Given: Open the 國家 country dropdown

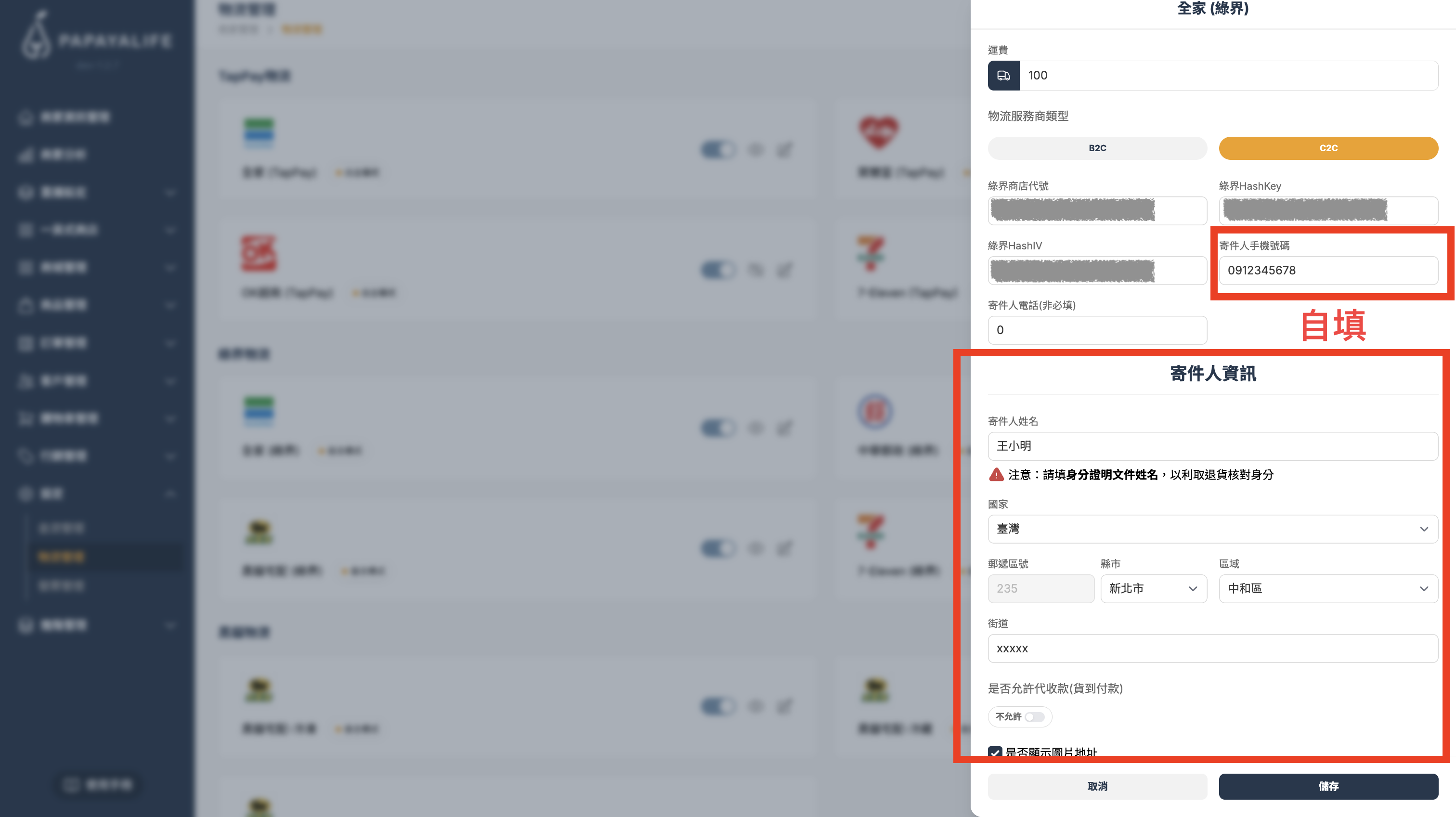Looking at the screenshot, I should (x=1213, y=529).
